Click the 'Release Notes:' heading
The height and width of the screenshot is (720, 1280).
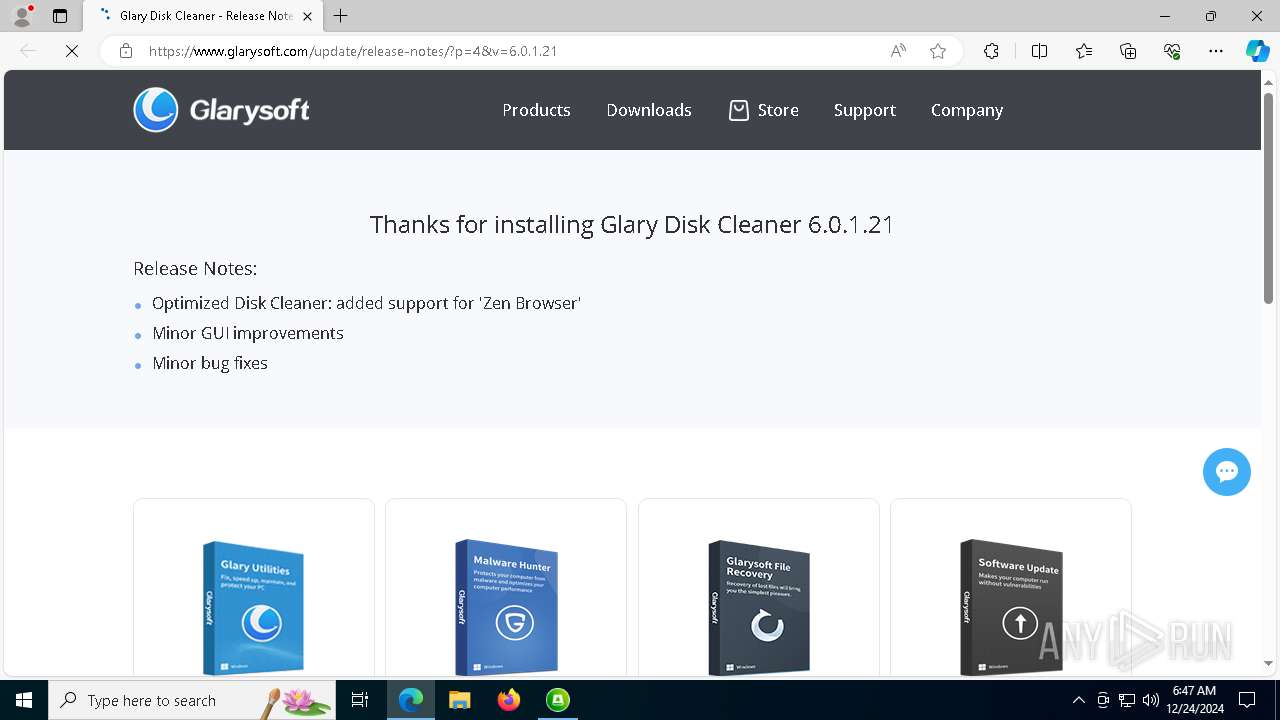coord(195,268)
